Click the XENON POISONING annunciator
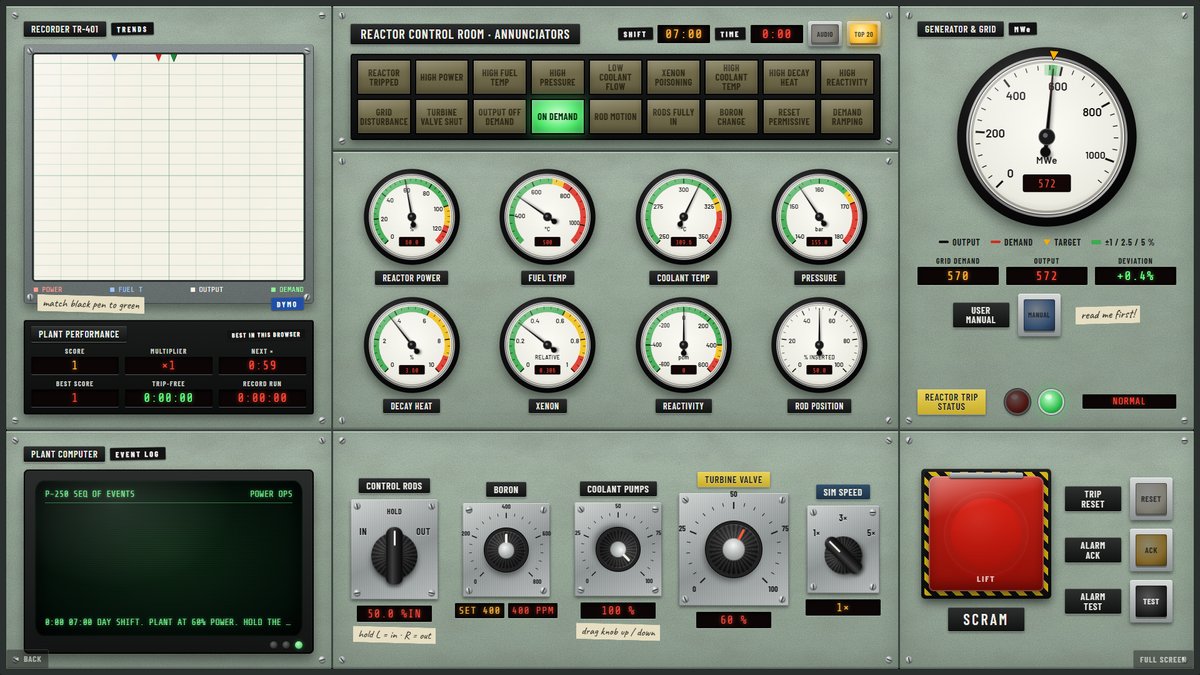The height and width of the screenshot is (675, 1200). [x=673, y=77]
